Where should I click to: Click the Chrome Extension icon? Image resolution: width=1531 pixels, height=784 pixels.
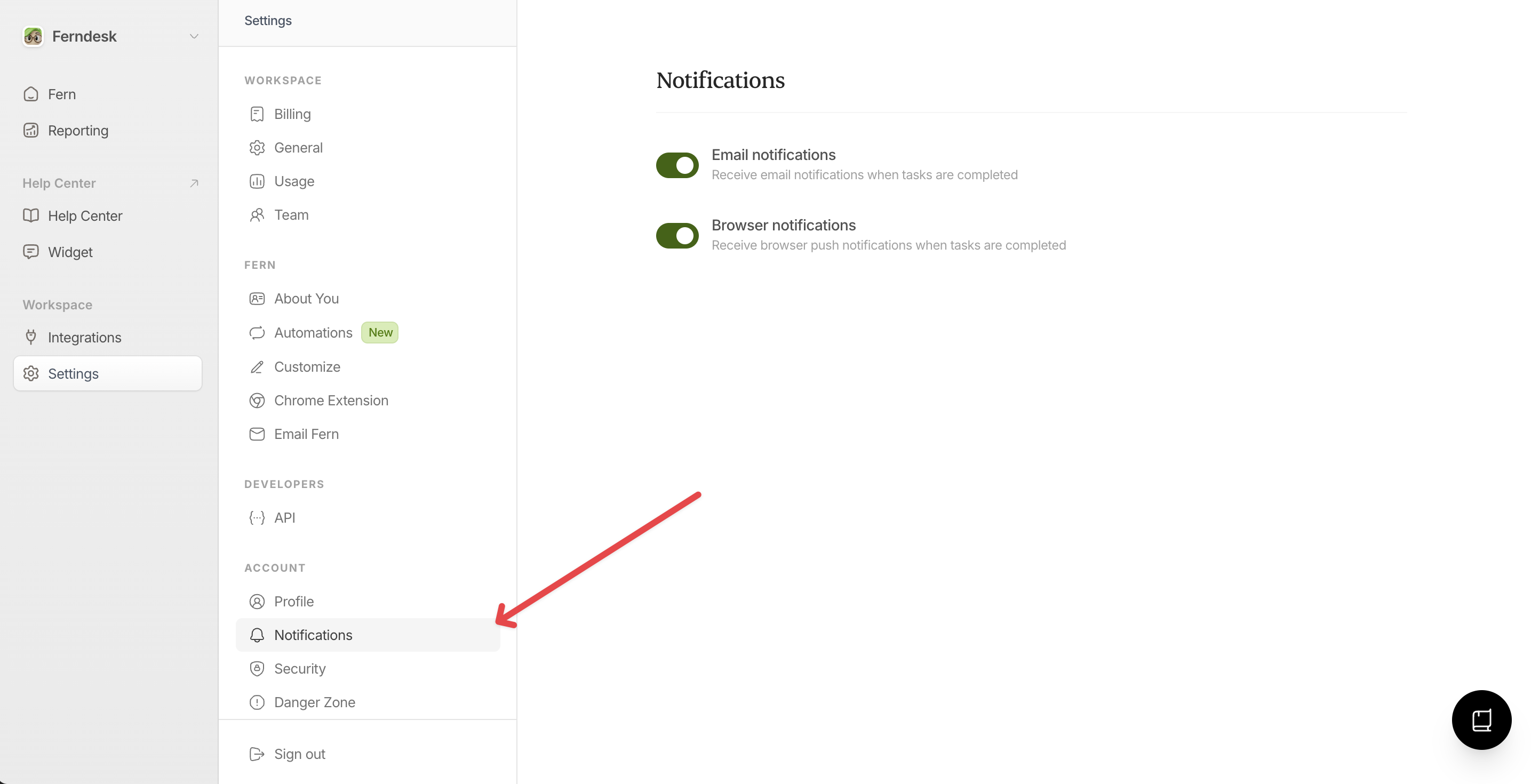coord(257,401)
